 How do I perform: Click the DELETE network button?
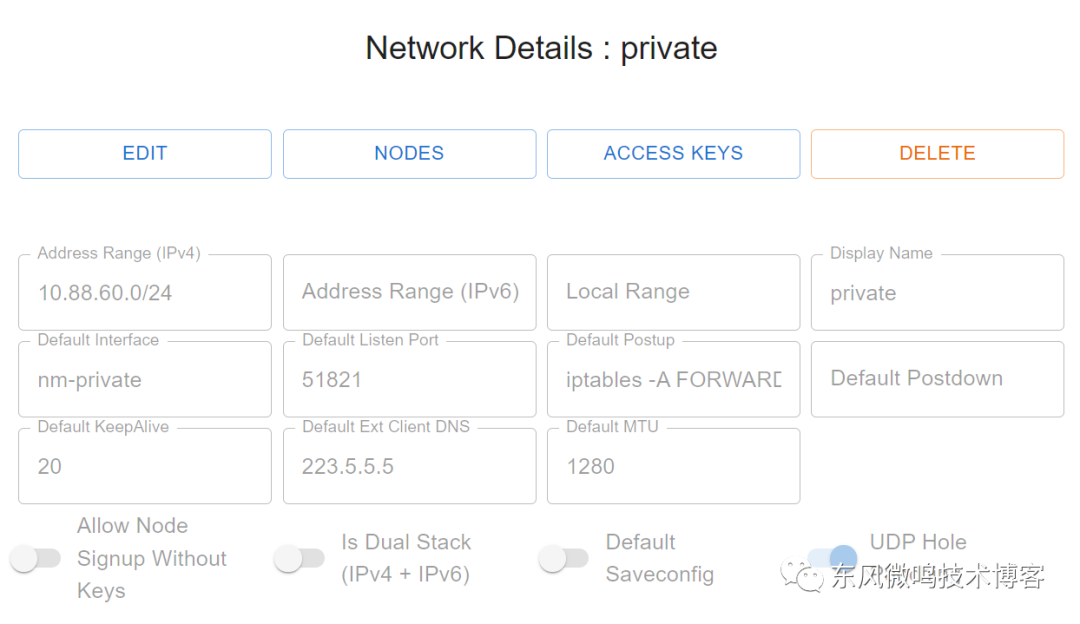click(x=937, y=154)
